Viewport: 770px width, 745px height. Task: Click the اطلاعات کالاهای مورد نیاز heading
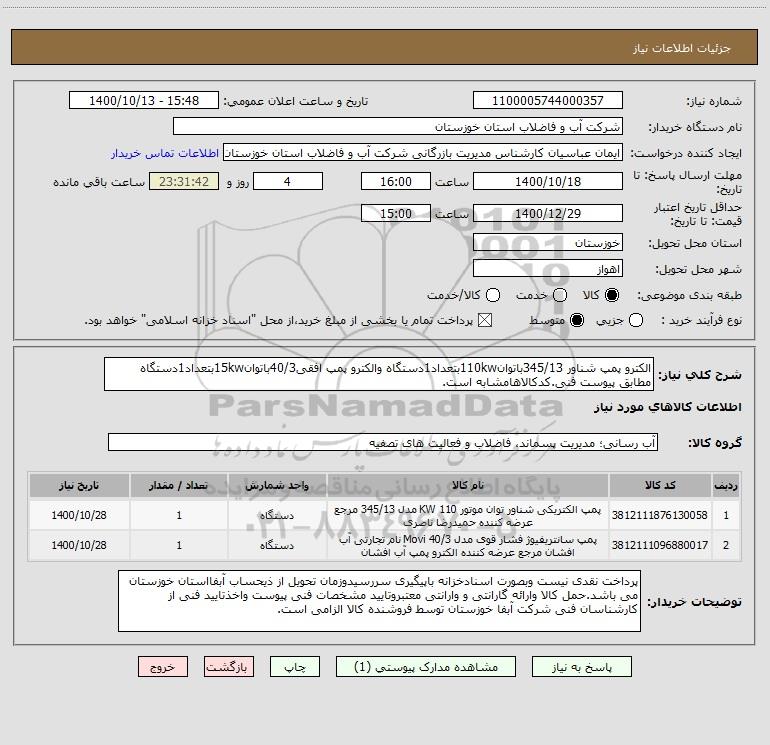(667, 407)
